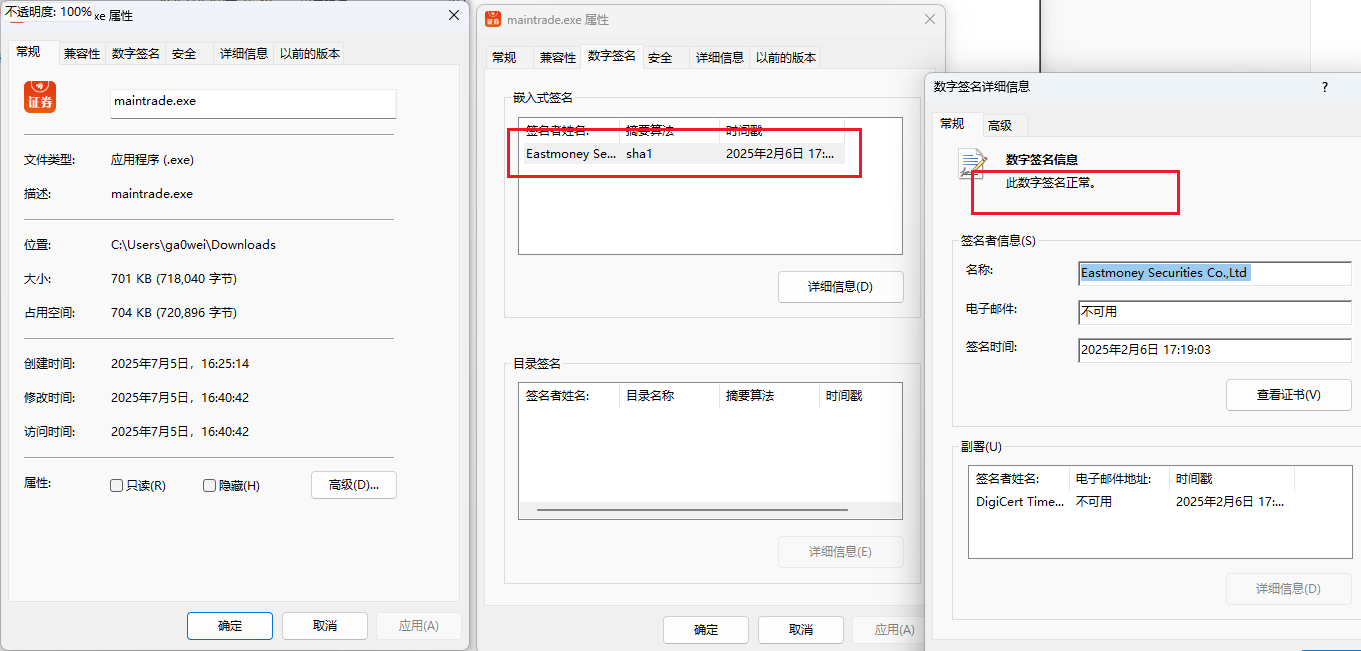
Task: Click the sha1 cell in the embedded signature list
Action: click(x=639, y=154)
